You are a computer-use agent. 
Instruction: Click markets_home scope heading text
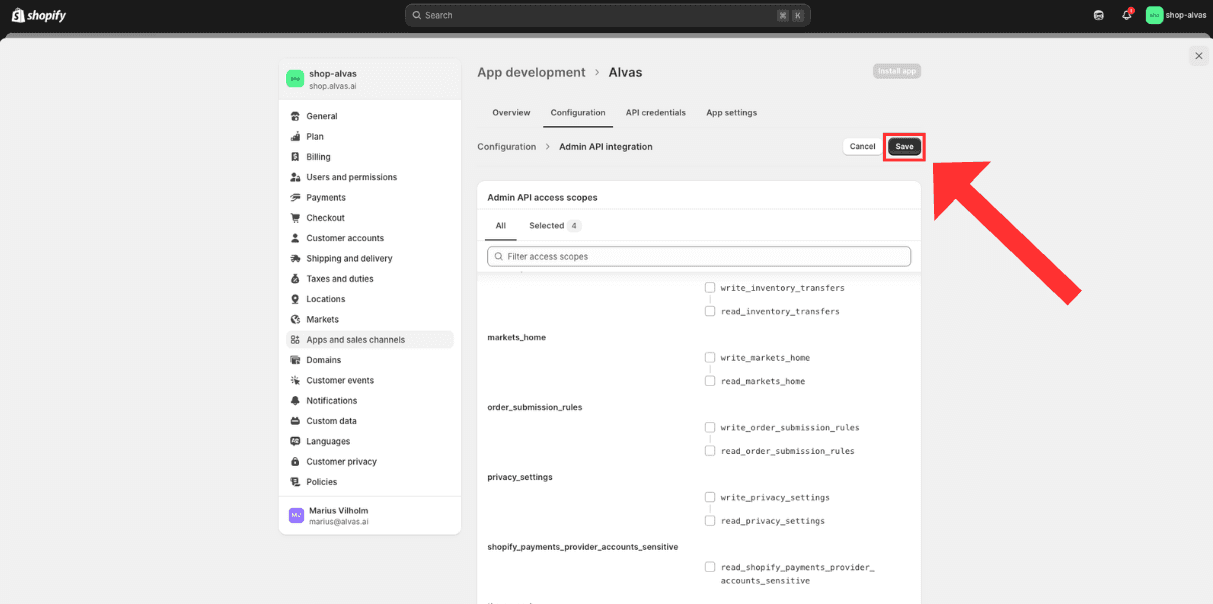point(517,337)
